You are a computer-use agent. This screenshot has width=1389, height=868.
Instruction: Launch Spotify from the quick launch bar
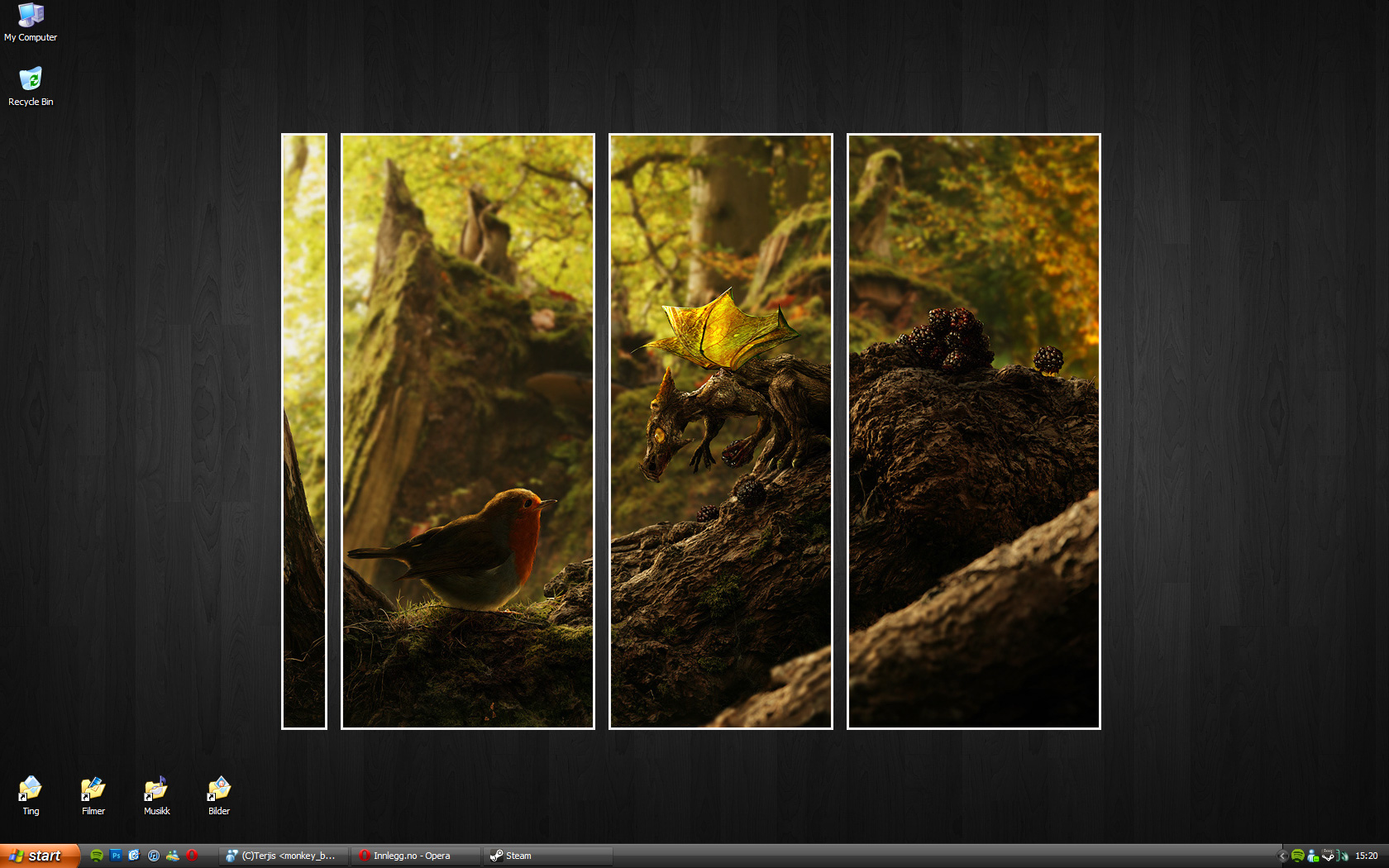coord(97,856)
